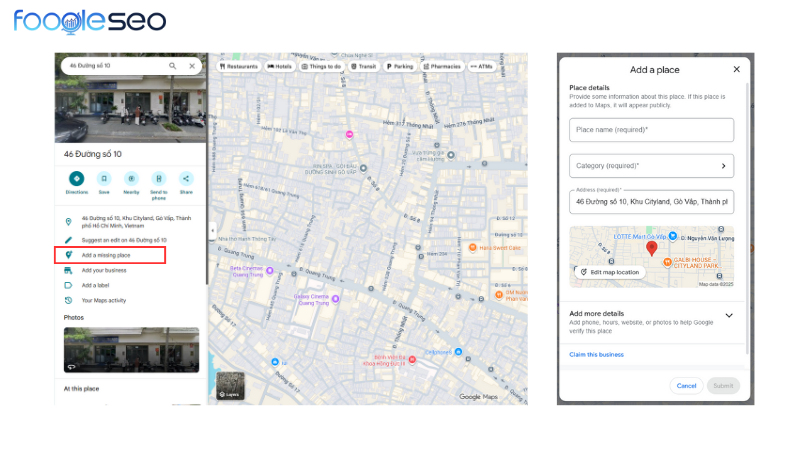Click Add a label option
The image size is (800, 450).
tap(95, 285)
